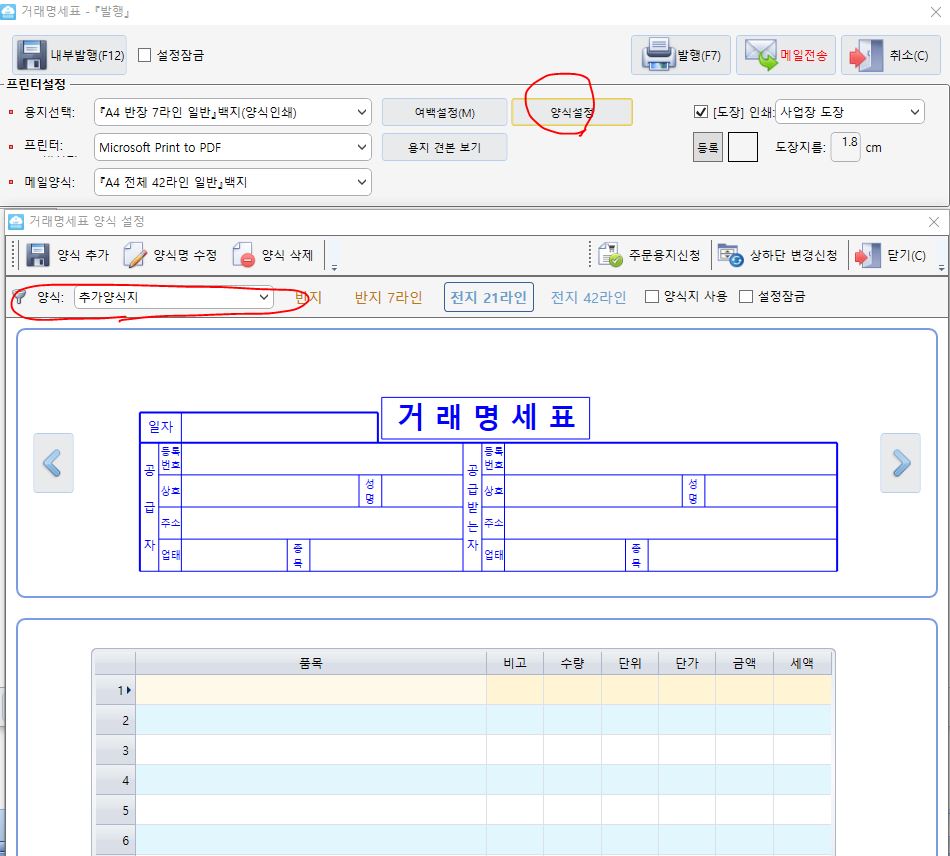
Task: Click 양식 삭제 delete icon
Action: coord(244,255)
